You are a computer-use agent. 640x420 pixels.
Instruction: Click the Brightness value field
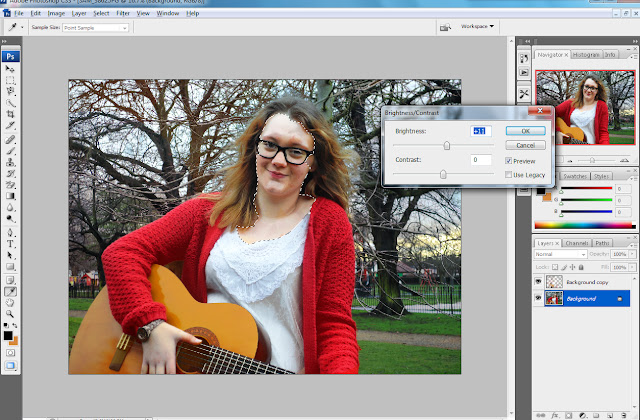click(480, 131)
